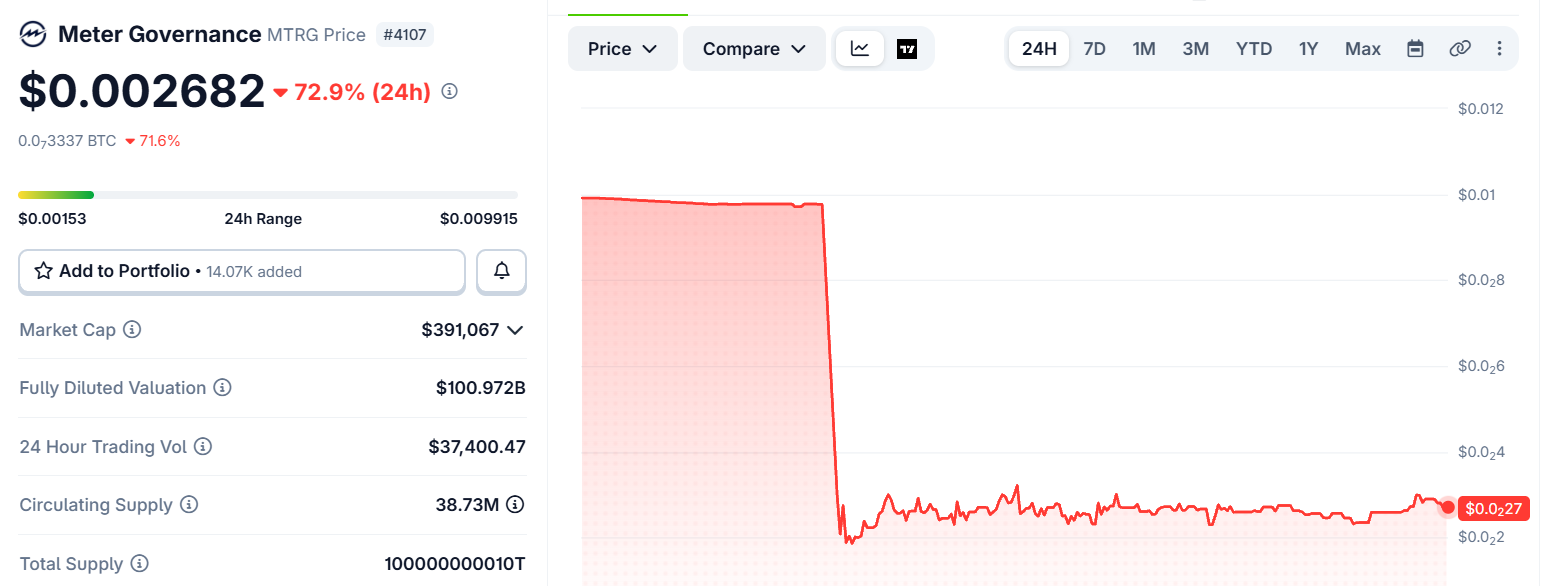Select the 7D time range

1095,49
